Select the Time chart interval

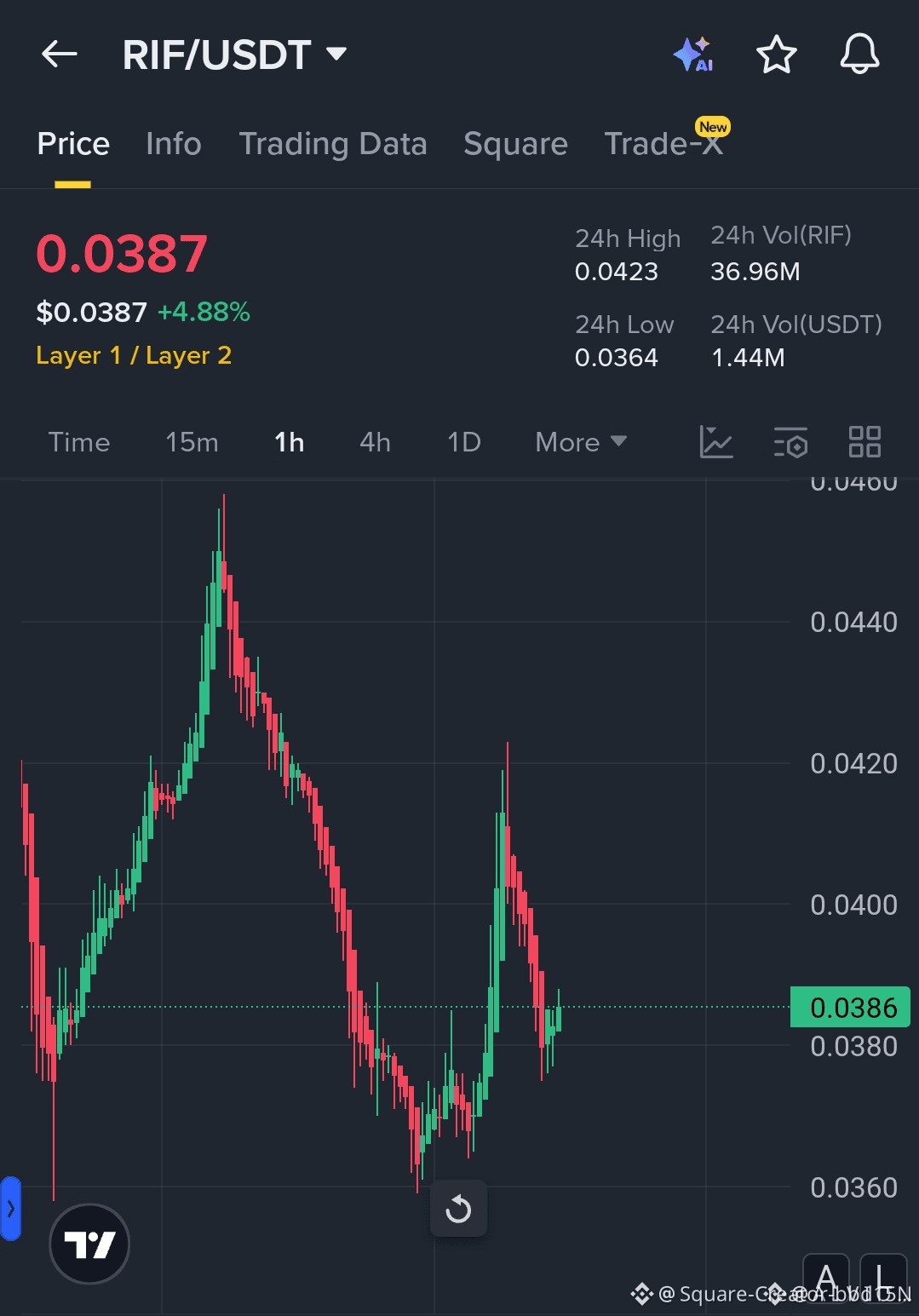pyautogui.click(x=79, y=442)
